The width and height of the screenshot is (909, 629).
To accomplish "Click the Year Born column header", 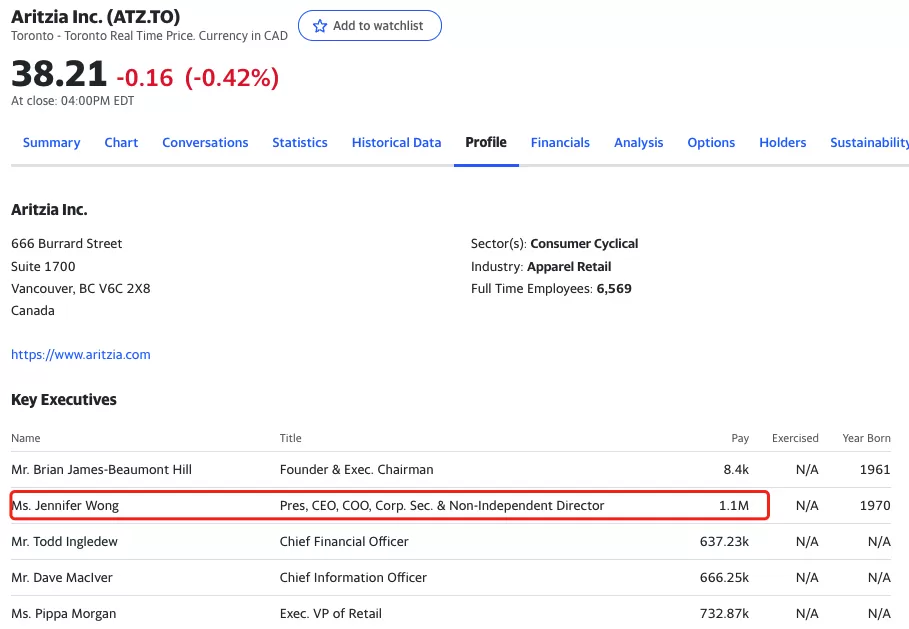I will click(x=866, y=438).
